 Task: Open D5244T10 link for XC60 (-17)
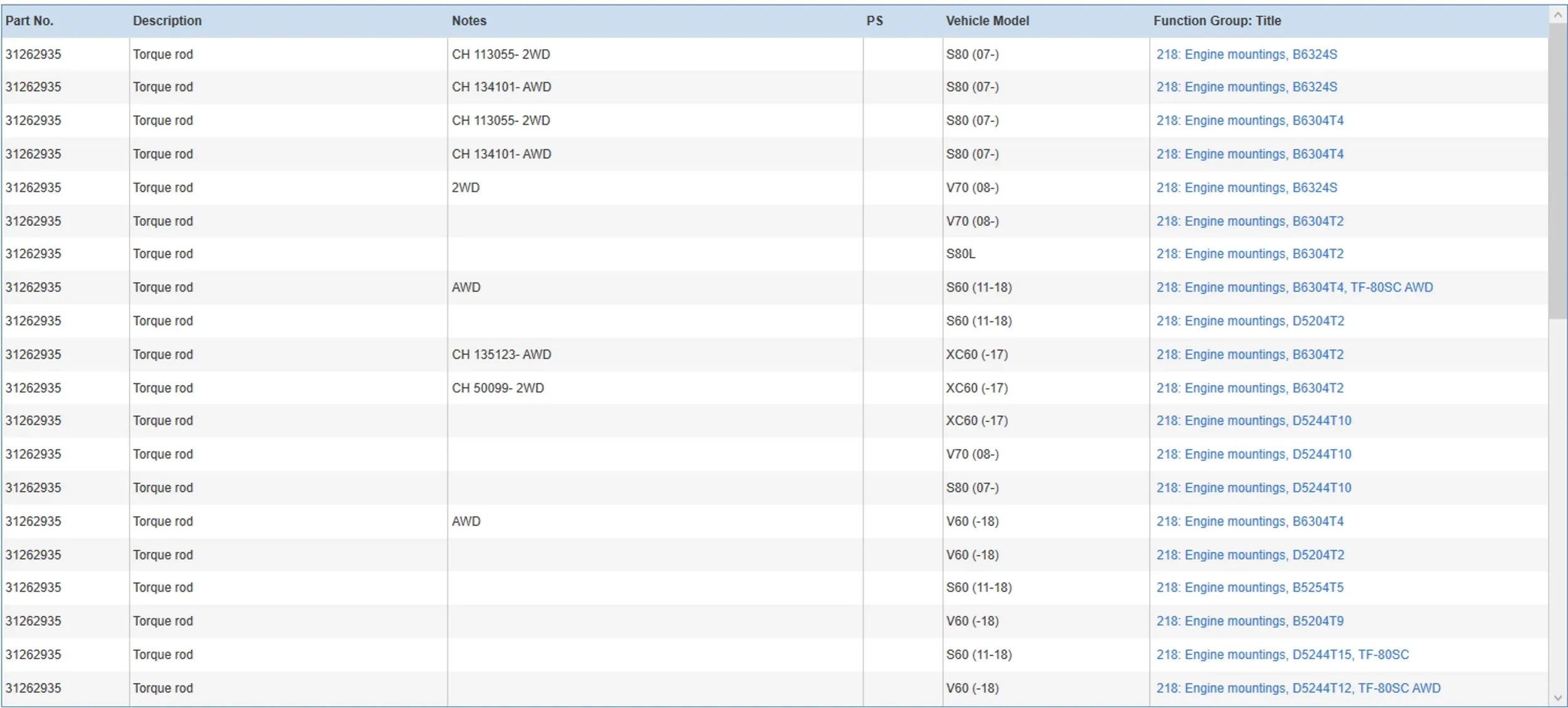[1253, 420]
